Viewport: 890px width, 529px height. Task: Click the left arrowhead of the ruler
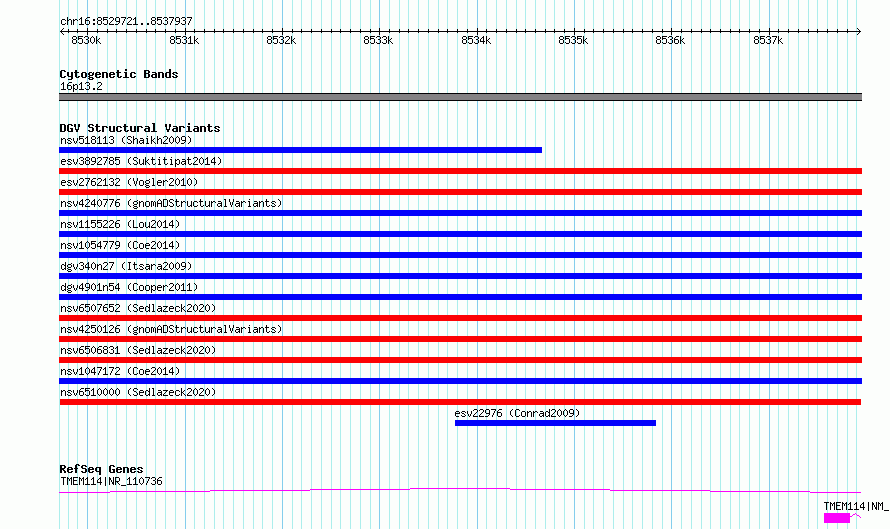[x=62, y=32]
